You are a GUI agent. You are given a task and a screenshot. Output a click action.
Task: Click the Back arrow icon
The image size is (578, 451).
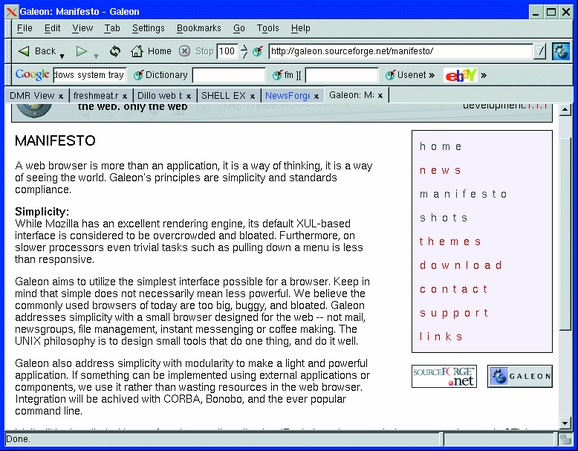pos(24,51)
